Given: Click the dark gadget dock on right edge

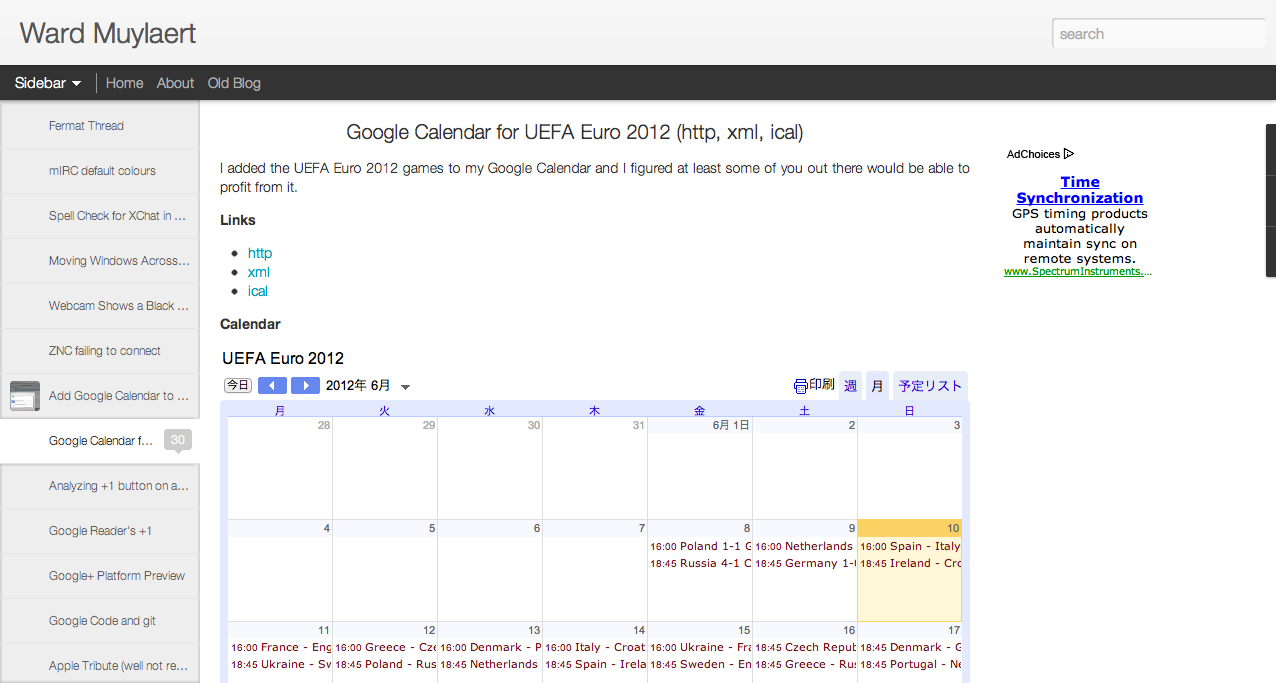Looking at the screenshot, I should tap(1271, 200).
